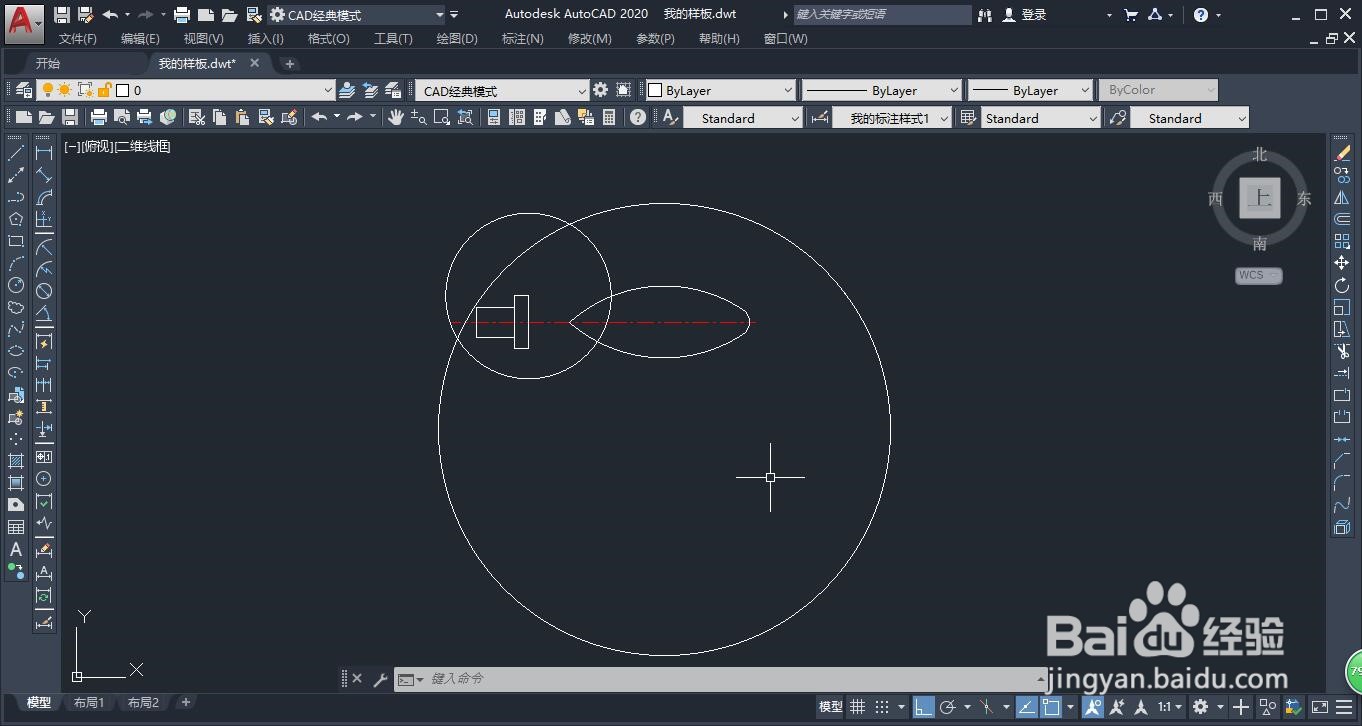Open the ByLayer linetype dropdown
The image size is (1362, 726).
pos(954,90)
